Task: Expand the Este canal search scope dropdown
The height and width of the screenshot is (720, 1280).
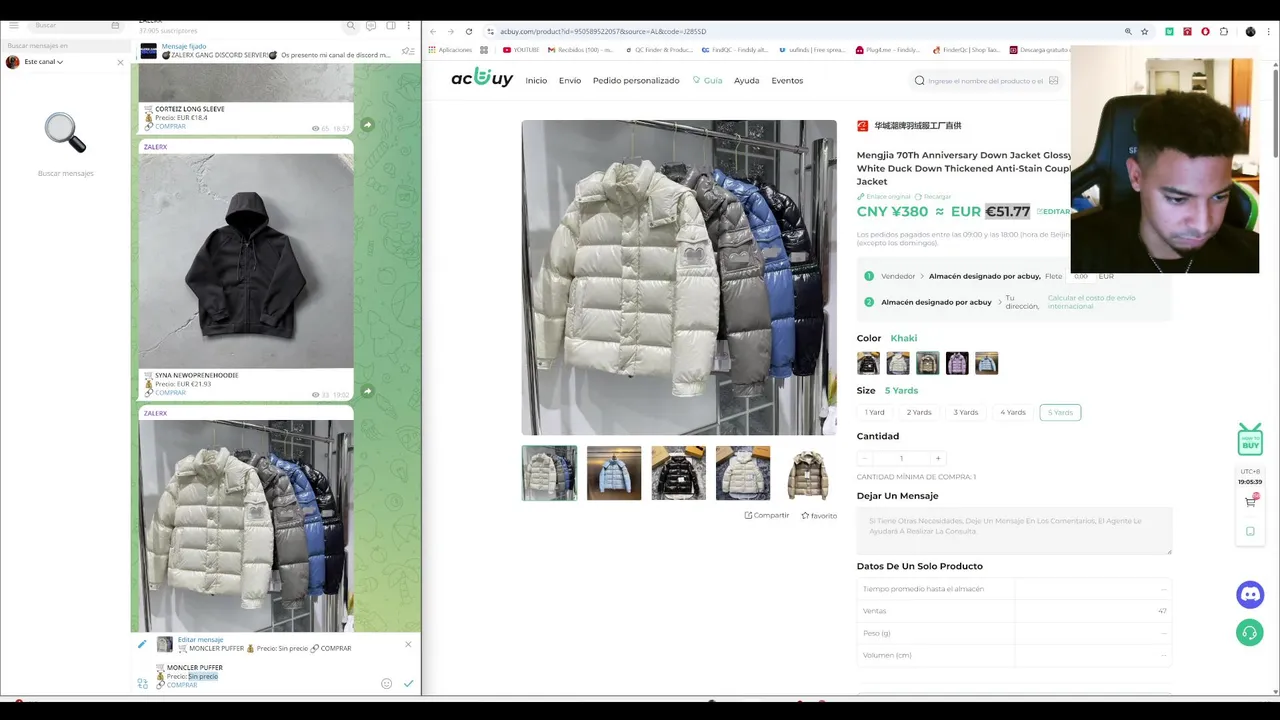Action: click(43, 62)
